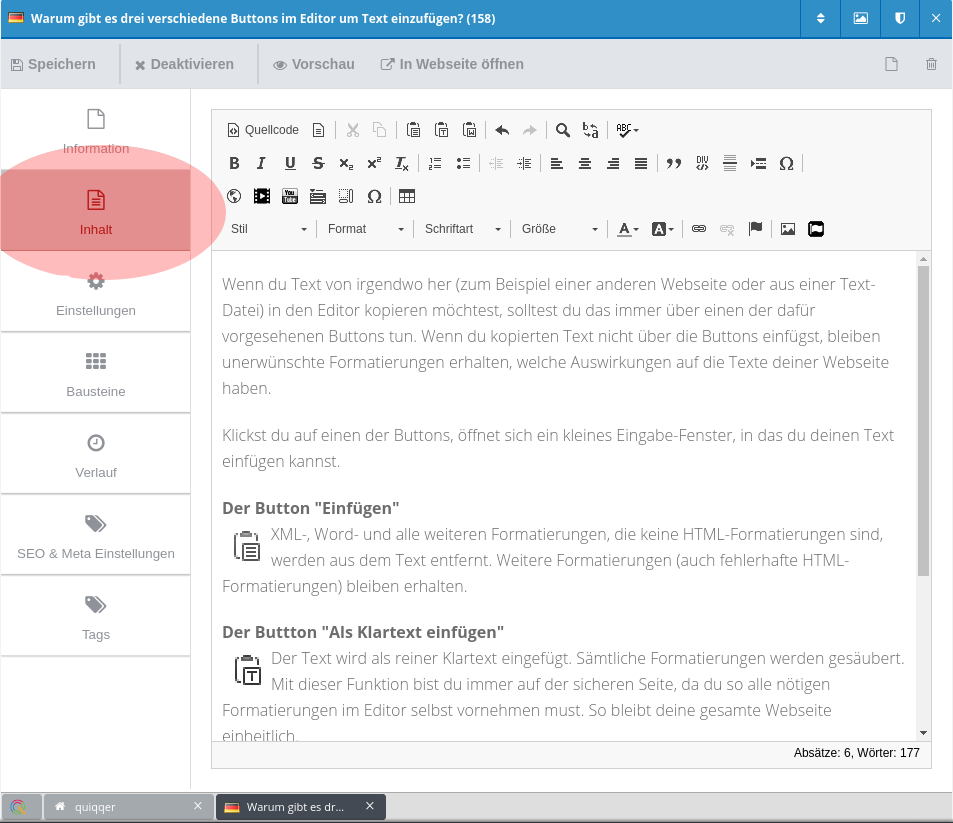This screenshot has width=953, height=823.
Task: Toggle bold formatting in the editor
Action: tap(234, 163)
